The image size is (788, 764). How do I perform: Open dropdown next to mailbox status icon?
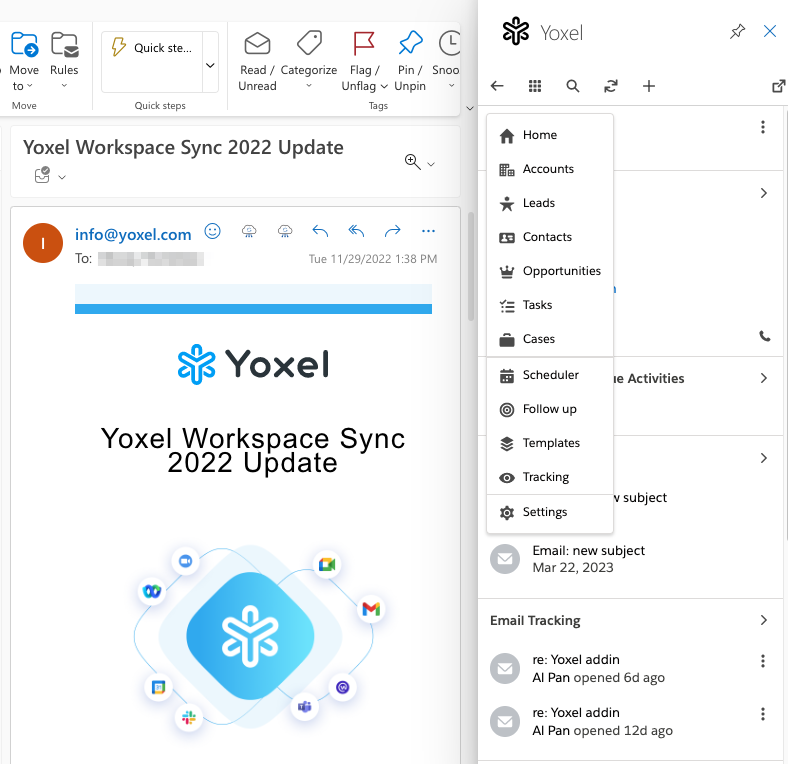[62, 177]
